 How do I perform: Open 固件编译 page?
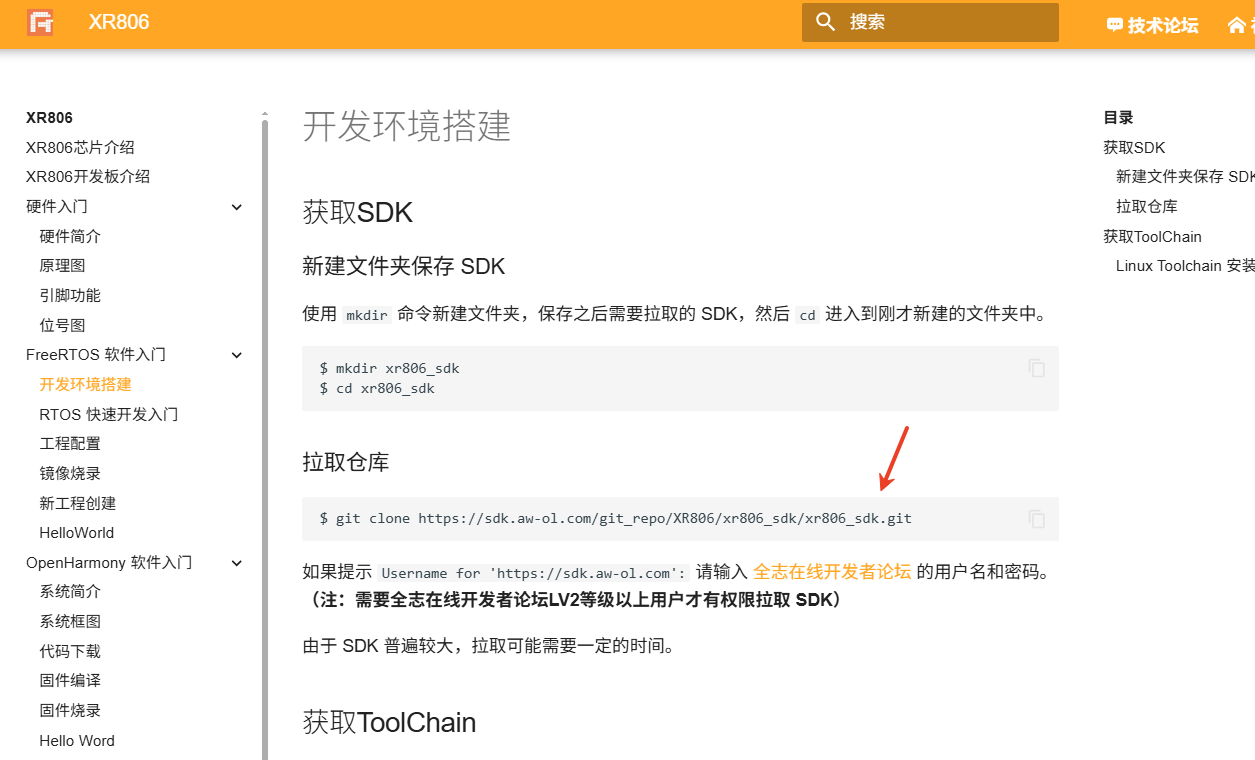[70, 681]
